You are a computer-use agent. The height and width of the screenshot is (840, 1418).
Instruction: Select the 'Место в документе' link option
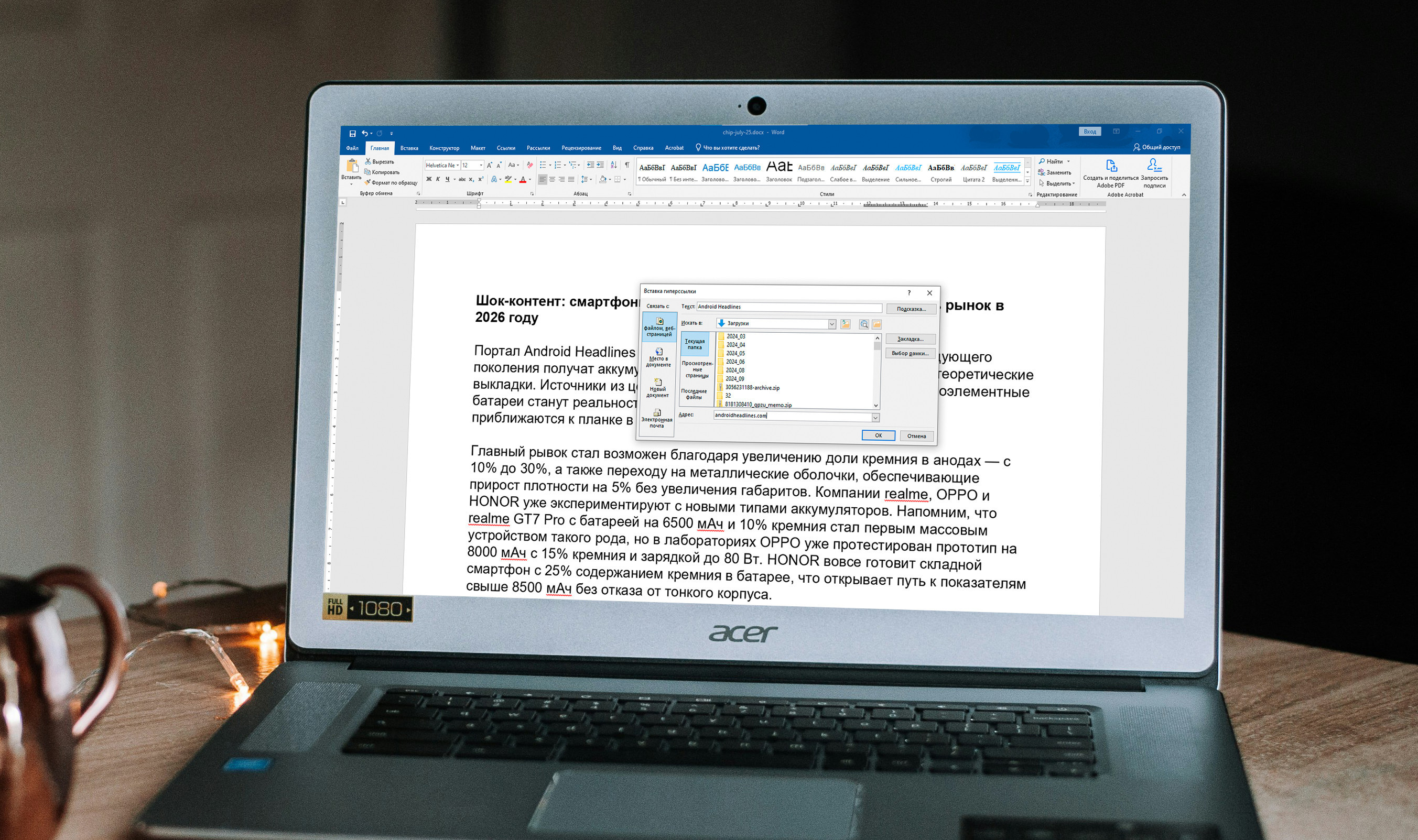658,357
